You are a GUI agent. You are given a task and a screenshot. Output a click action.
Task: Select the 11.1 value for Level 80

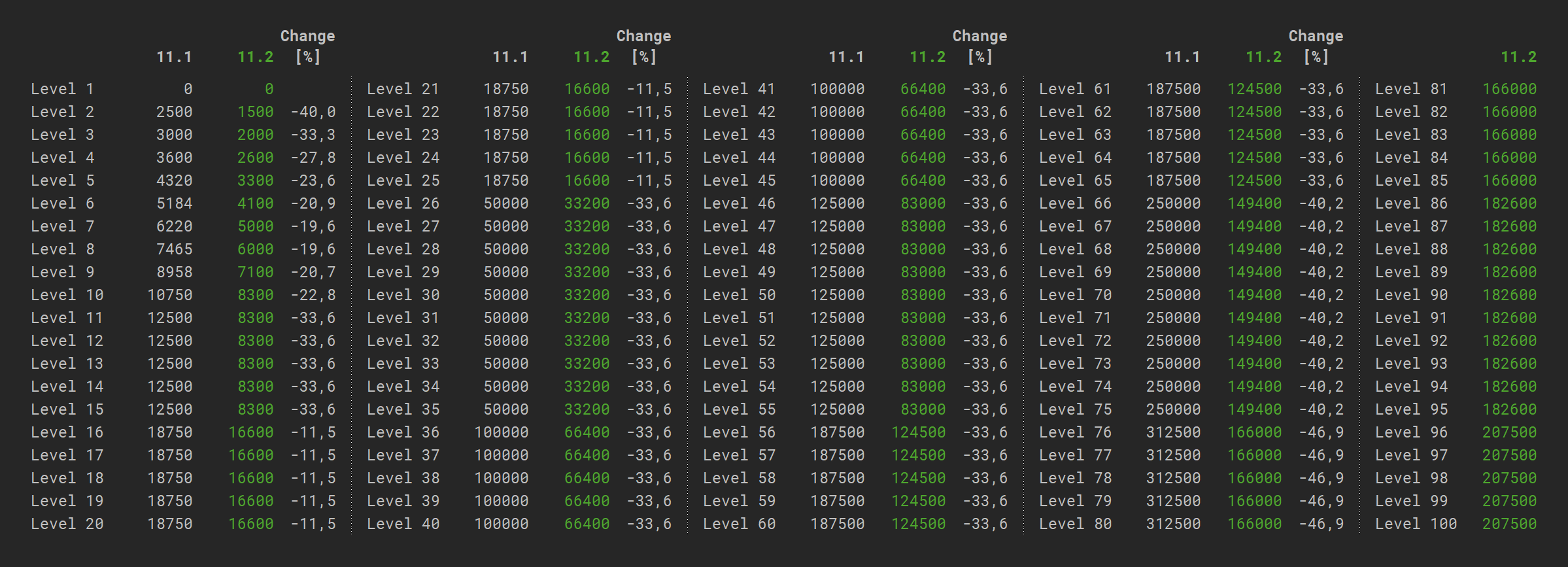pos(1173,524)
